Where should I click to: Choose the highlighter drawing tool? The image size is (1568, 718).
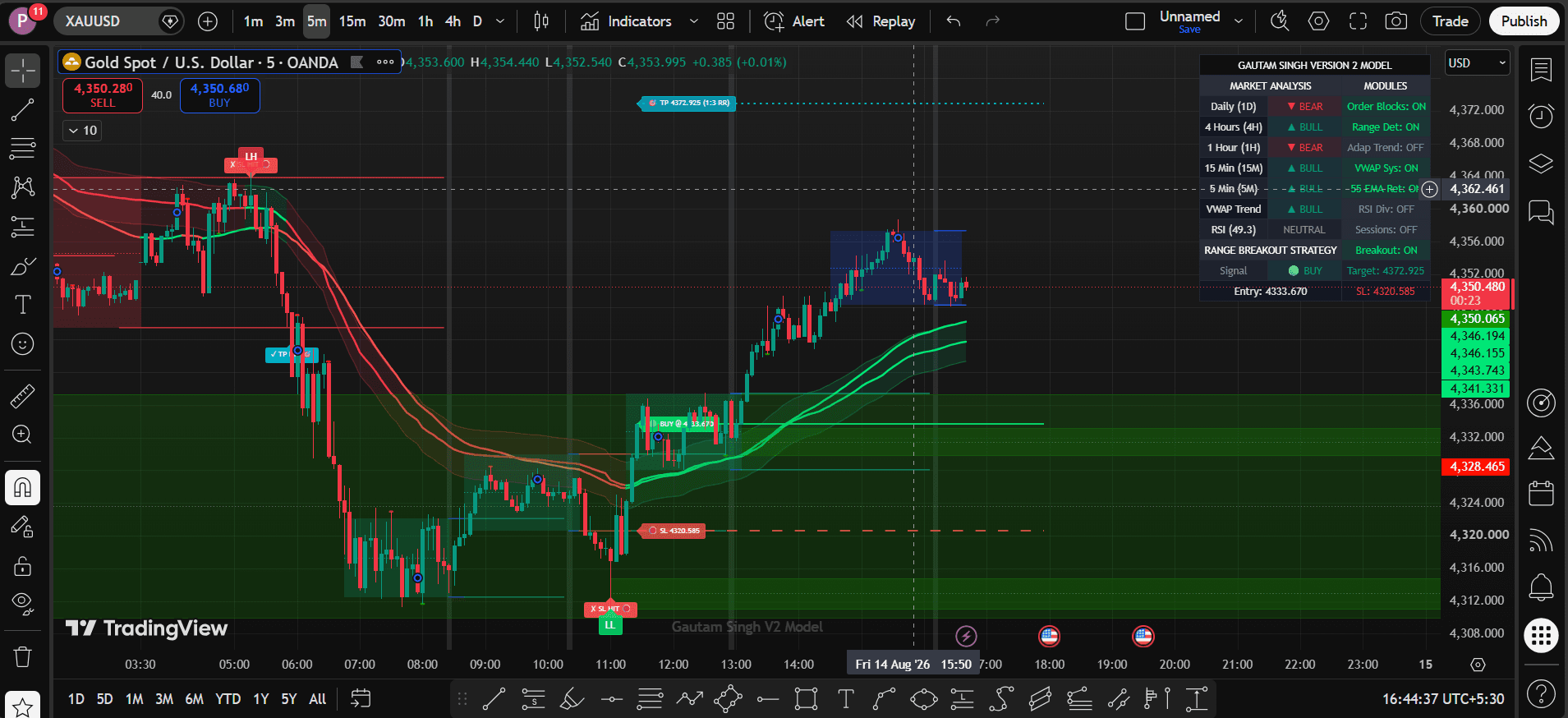[572, 699]
